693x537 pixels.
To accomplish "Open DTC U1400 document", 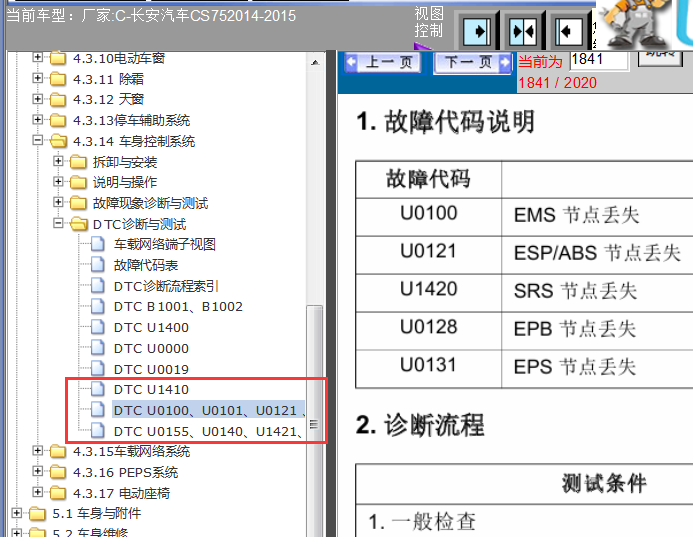I will (151, 328).
